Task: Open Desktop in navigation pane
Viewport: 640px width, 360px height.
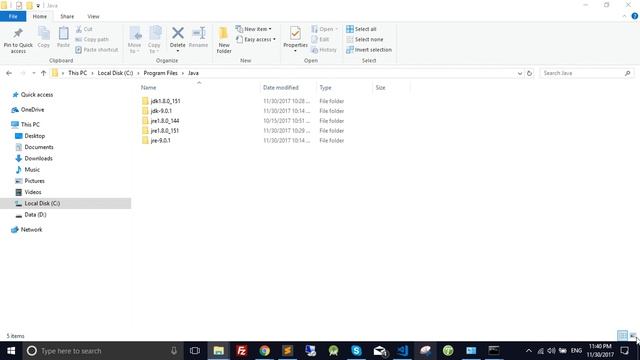Action: [34, 136]
